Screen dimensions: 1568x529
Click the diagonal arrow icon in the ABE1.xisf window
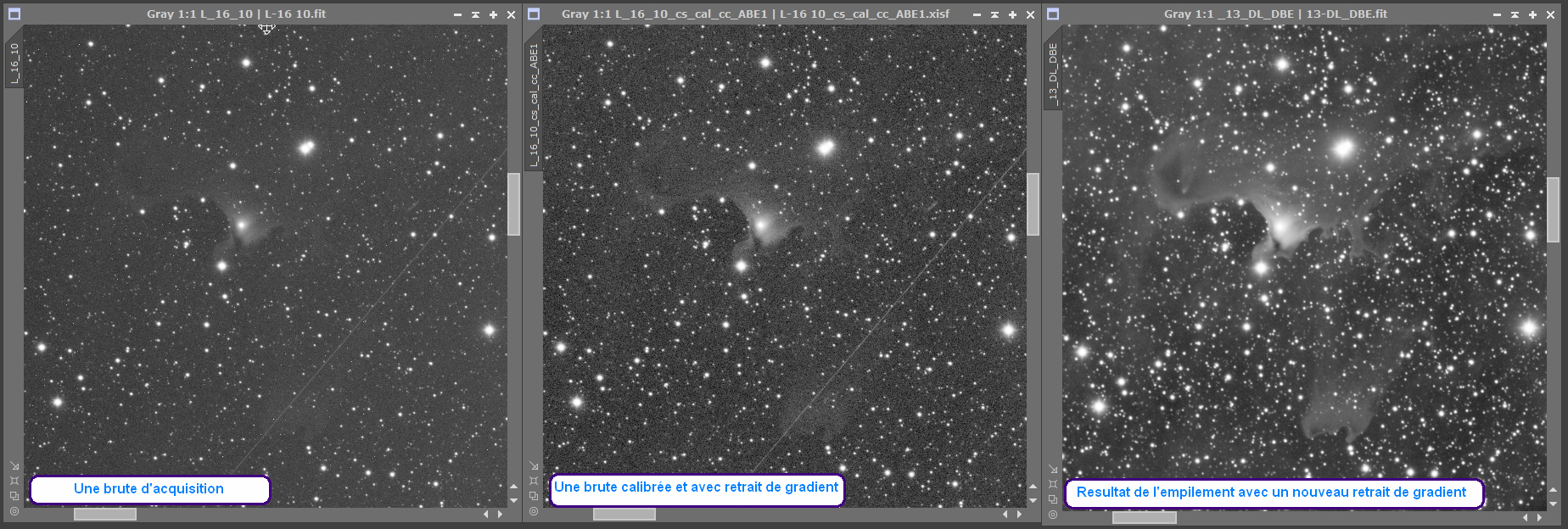pos(534,465)
